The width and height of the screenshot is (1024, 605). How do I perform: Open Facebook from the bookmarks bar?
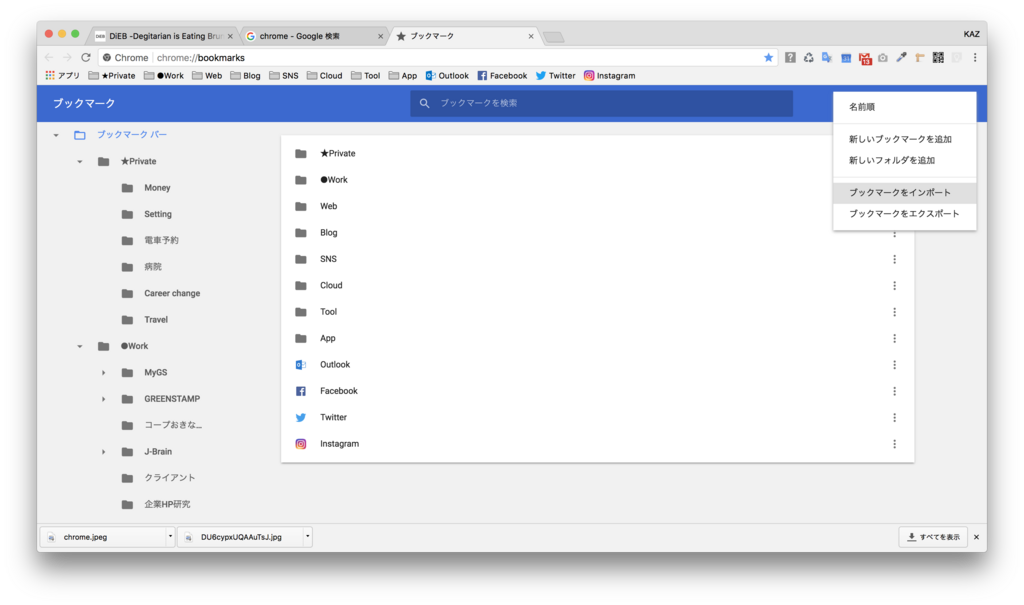pos(502,76)
